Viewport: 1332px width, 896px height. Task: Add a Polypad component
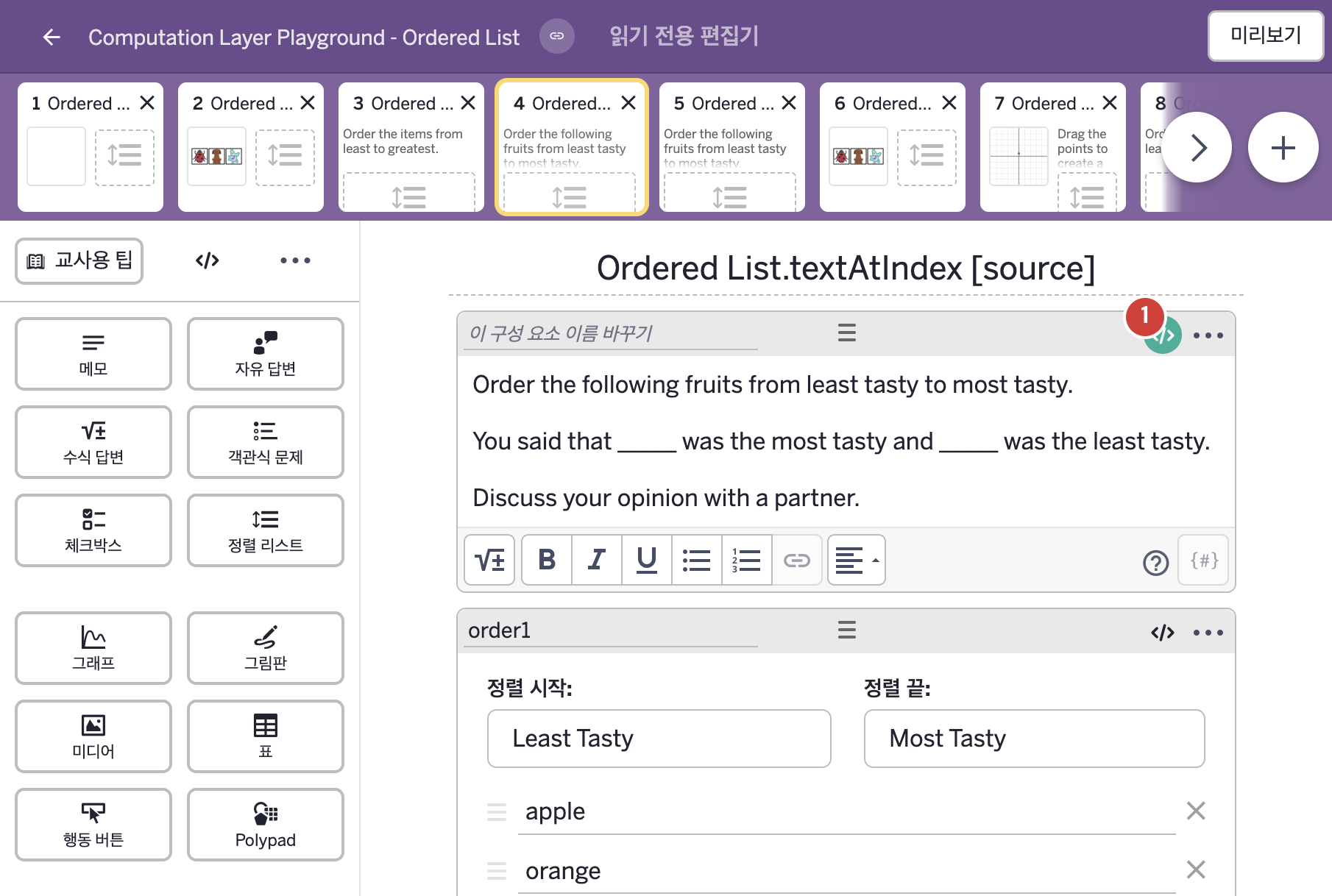266,825
